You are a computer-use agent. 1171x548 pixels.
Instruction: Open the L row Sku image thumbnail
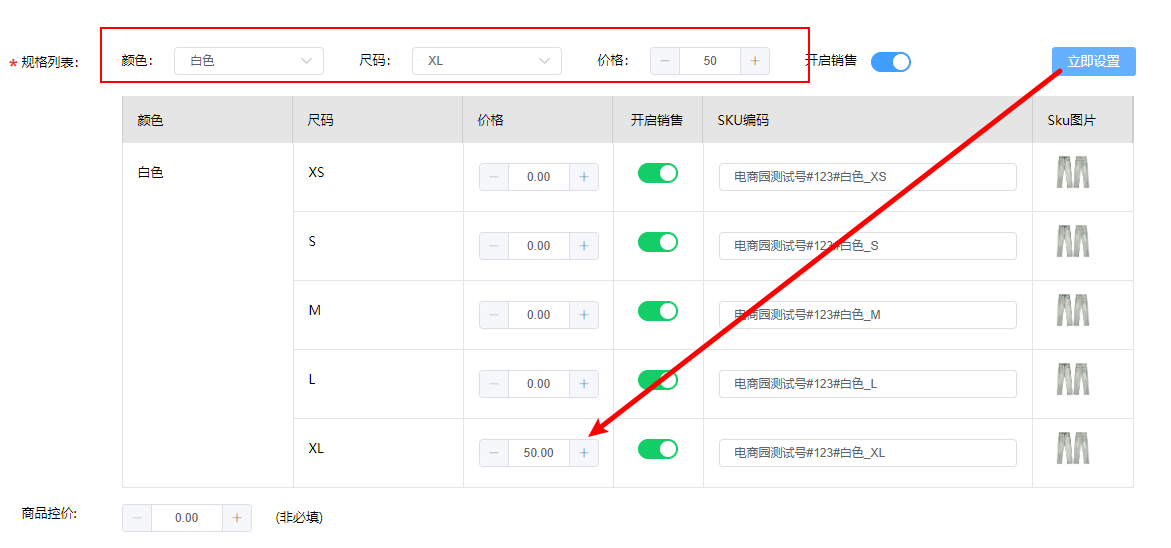(1072, 379)
